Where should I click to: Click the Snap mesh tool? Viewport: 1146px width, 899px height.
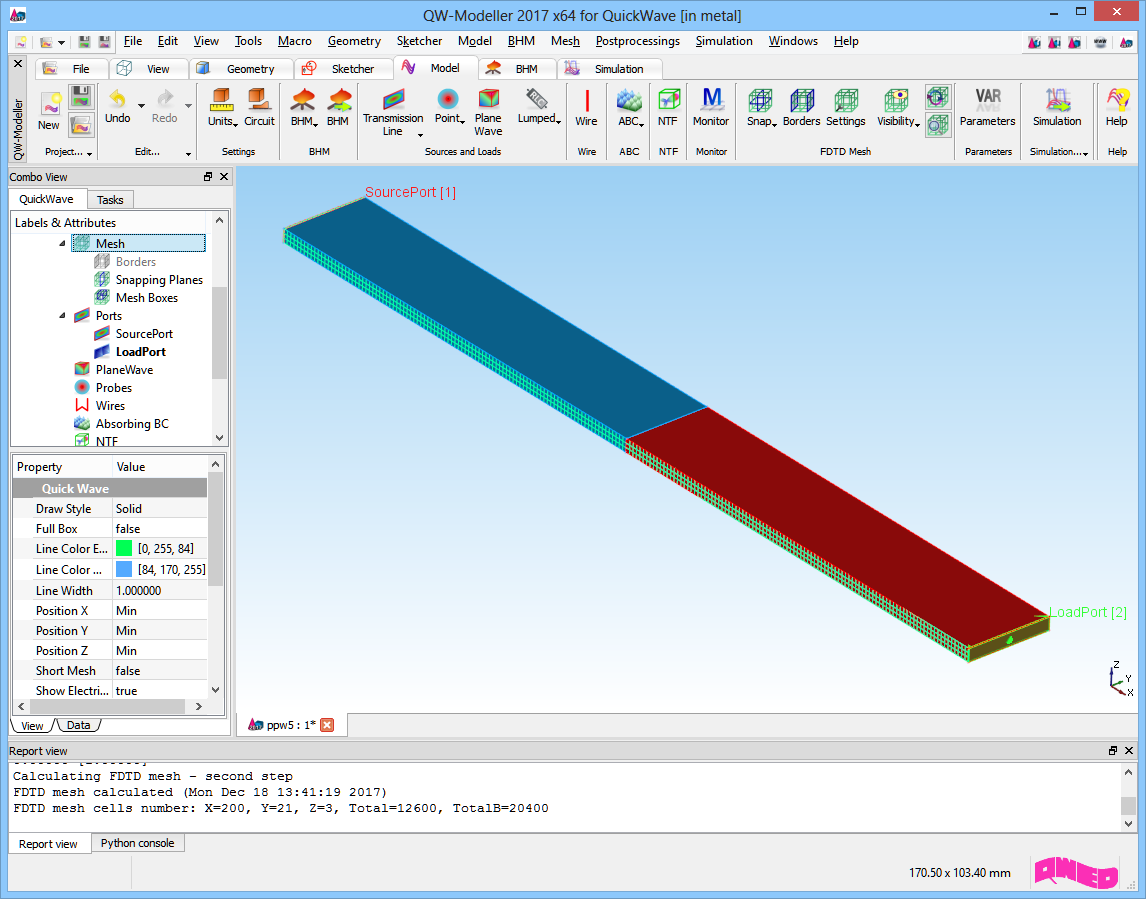click(x=760, y=100)
